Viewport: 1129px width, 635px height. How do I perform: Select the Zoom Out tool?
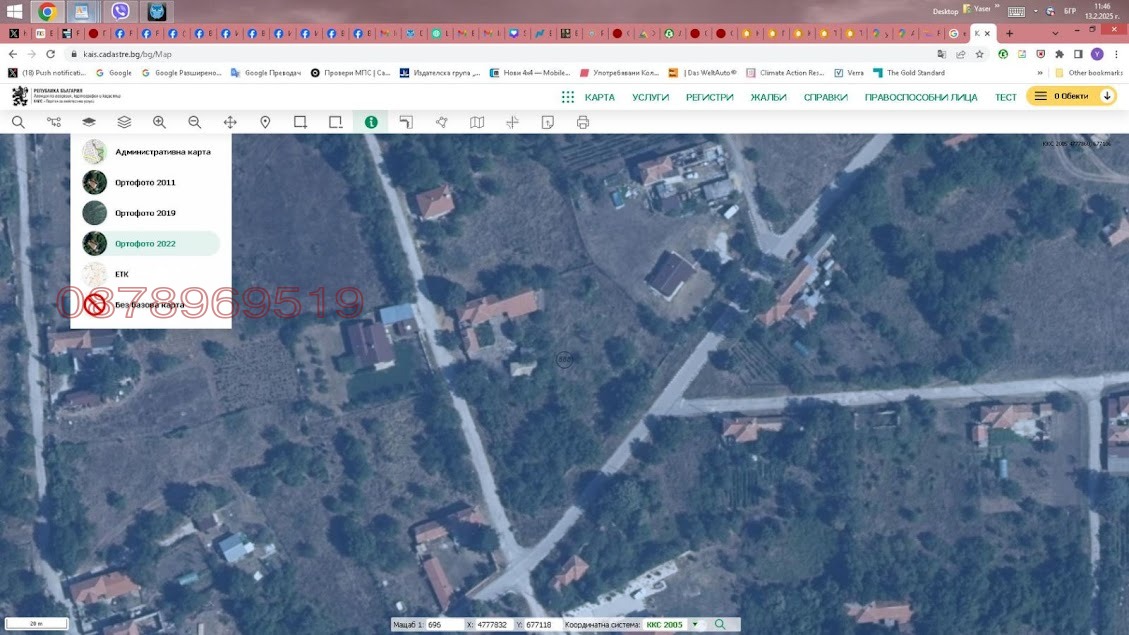194,121
